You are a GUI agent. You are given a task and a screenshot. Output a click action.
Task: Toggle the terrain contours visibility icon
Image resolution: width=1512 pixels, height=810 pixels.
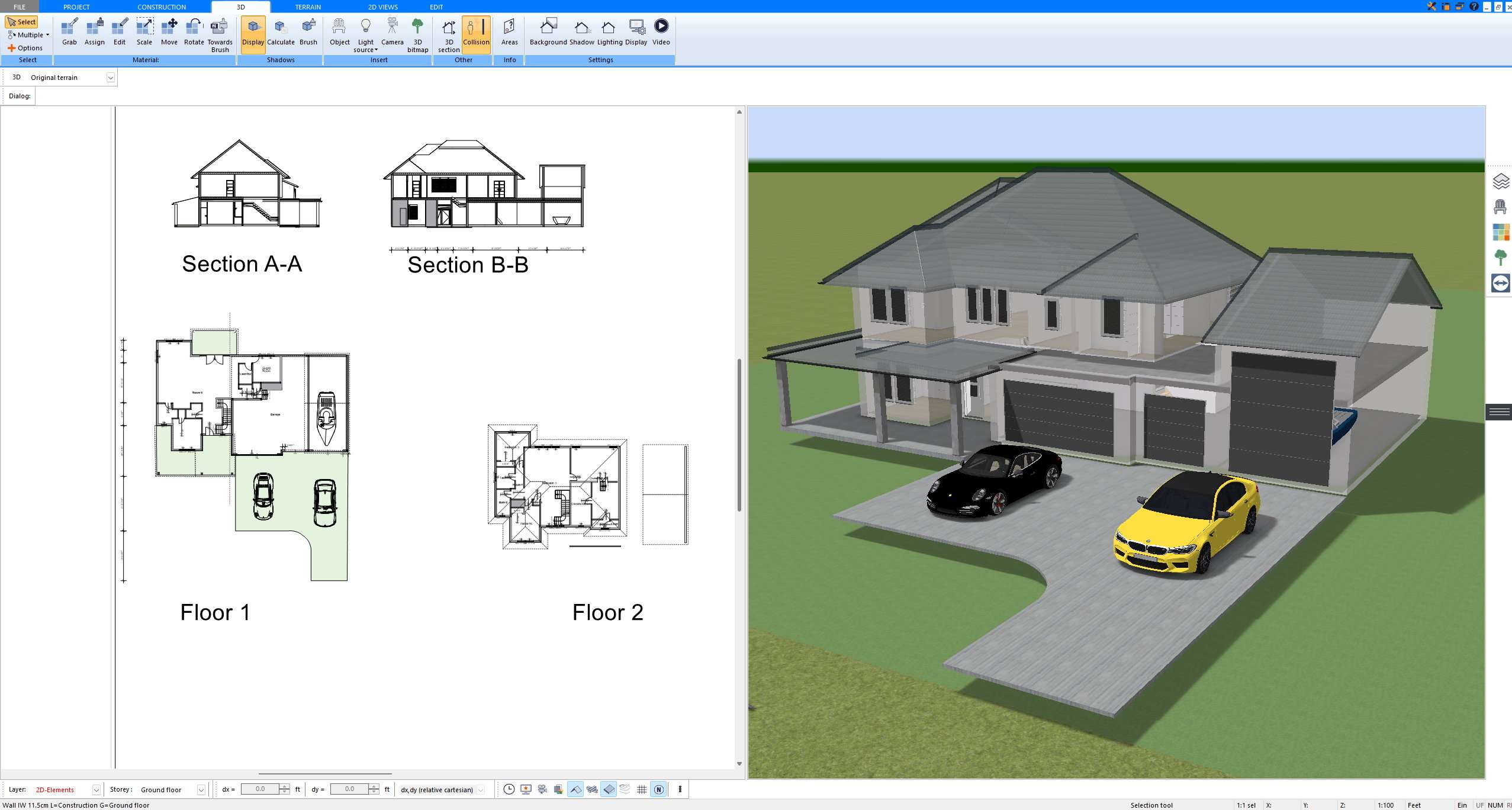[625, 789]
